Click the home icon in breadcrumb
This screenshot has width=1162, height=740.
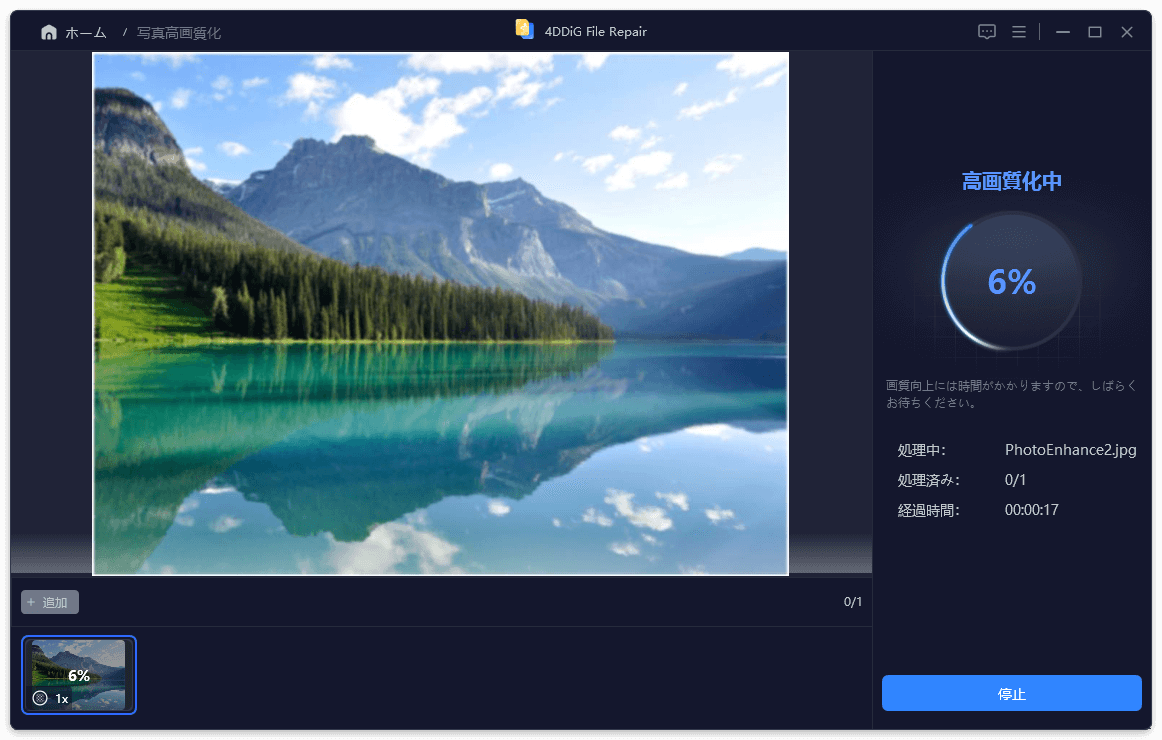pyautogui.click(x=48, y=32)
